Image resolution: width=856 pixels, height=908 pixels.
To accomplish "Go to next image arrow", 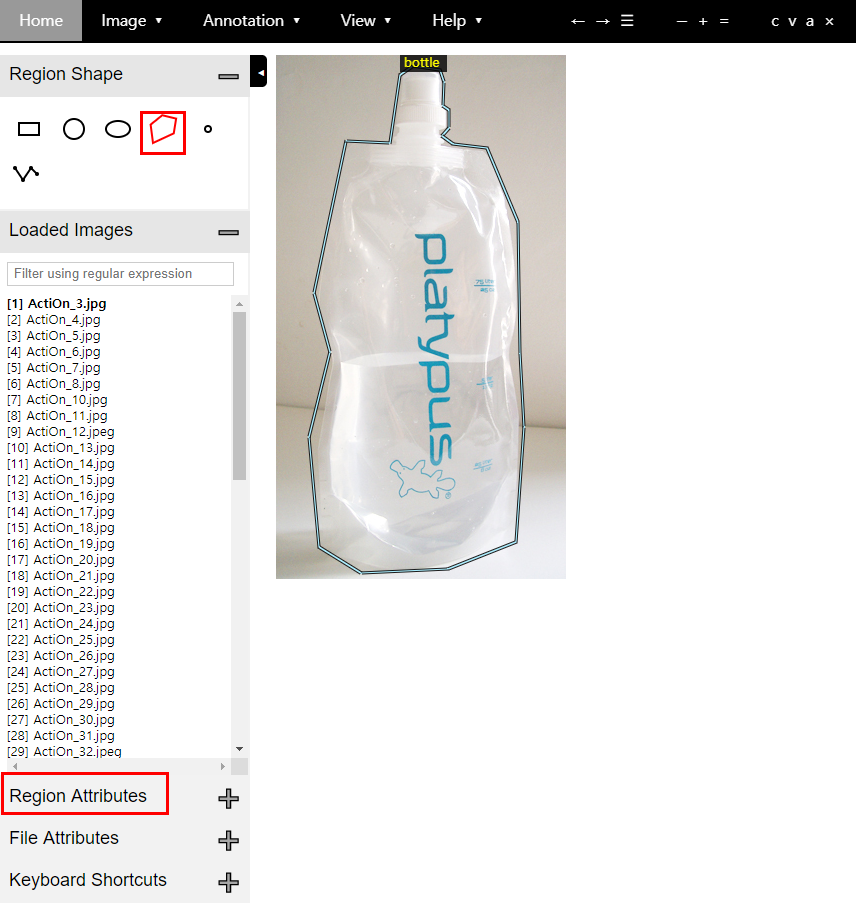I will (x=602, y=21).
